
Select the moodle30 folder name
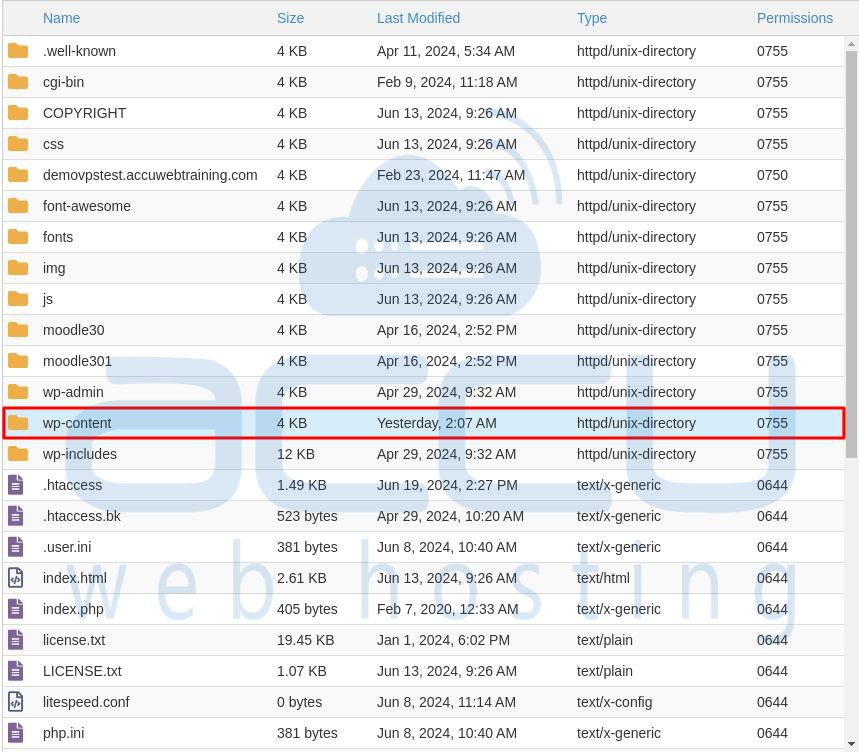[x=73, y=330]
